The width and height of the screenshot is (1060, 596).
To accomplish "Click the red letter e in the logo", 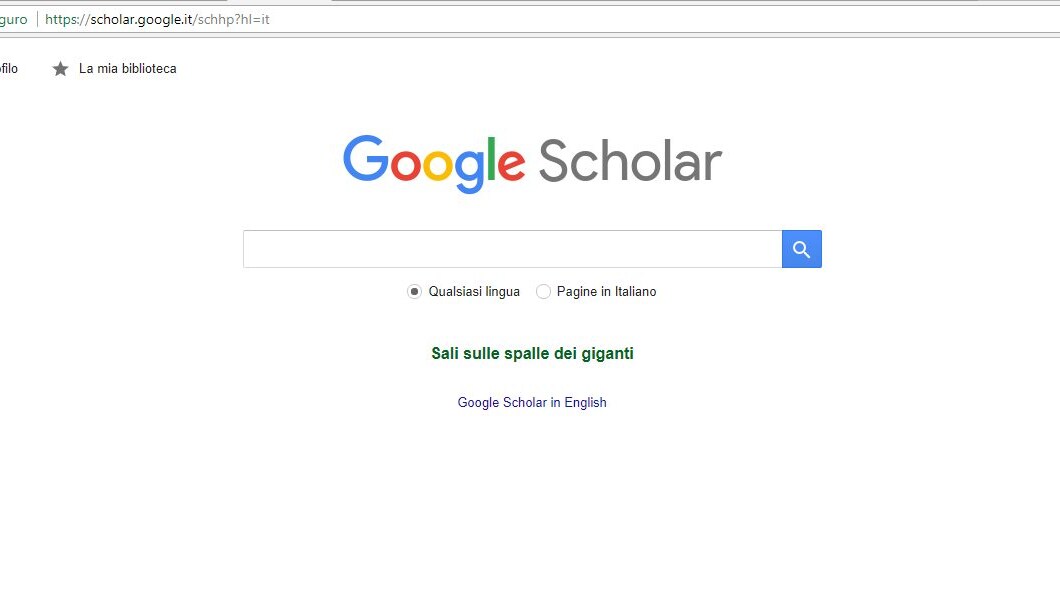I will [508, 166].
